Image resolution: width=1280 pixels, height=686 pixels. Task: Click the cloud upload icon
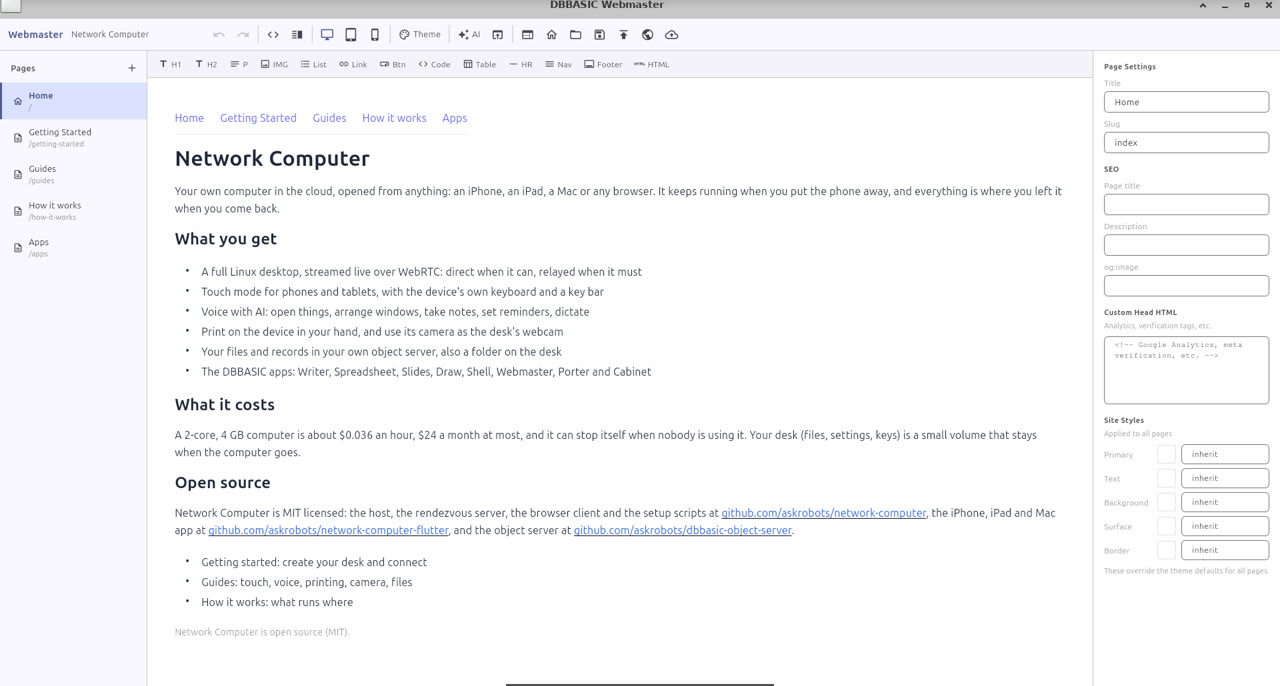pos(672,35)
